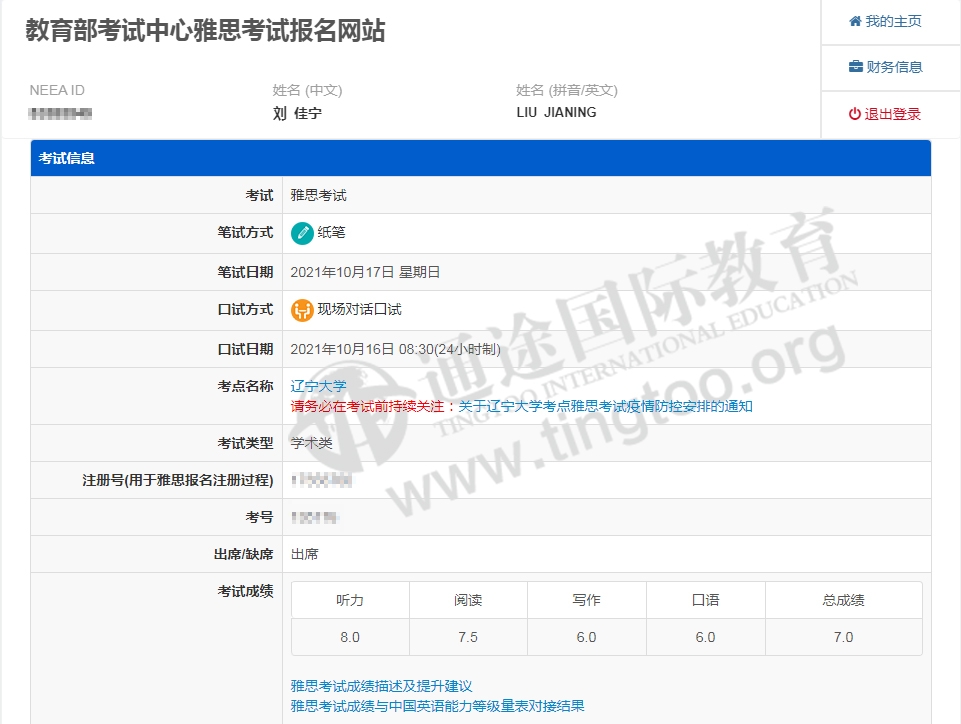
Task: Click the 笔试方式 row label
Action: pos(245,233)
